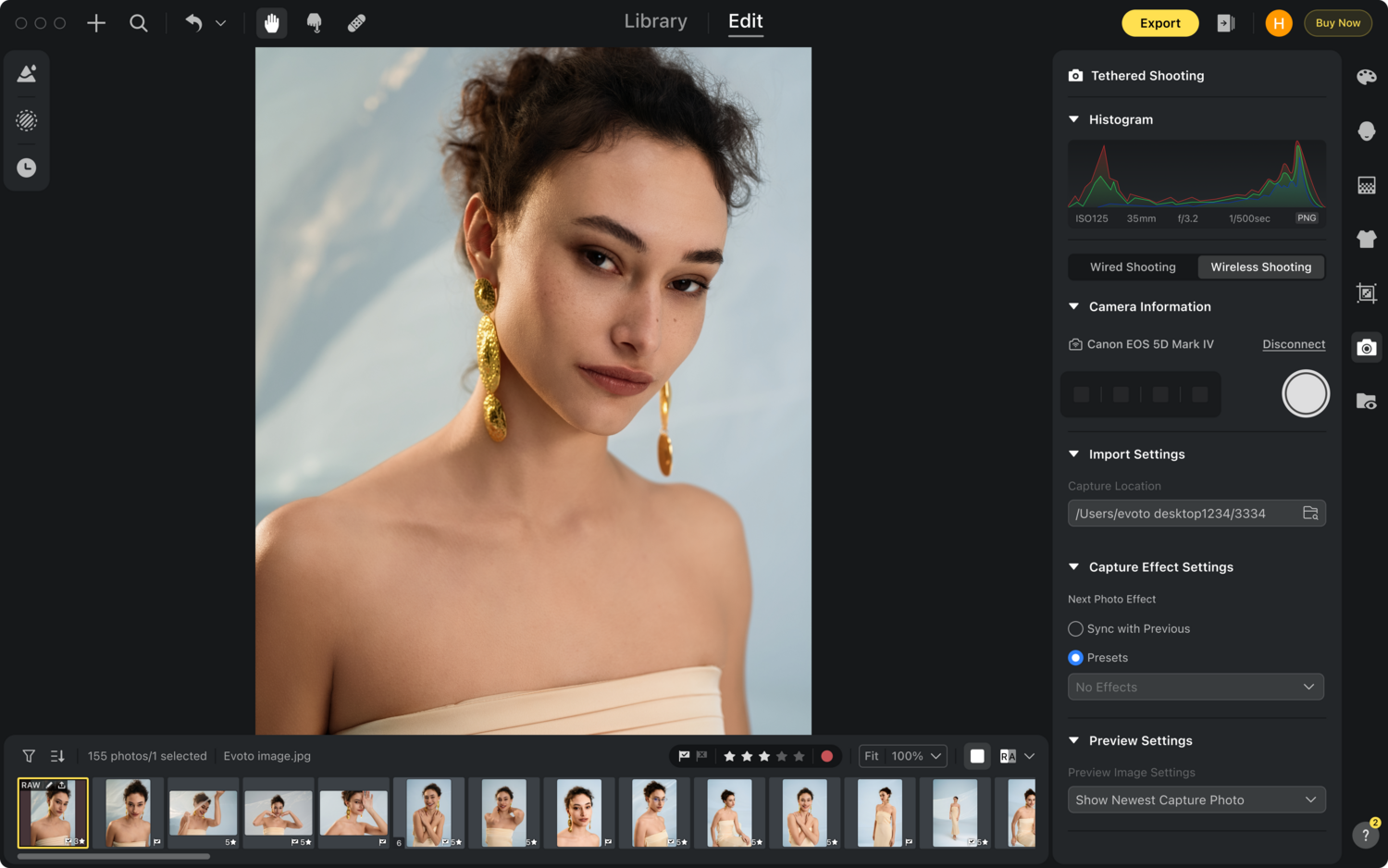Select the Presets radio option
Screen dimensions: 1388x868
click(1075, 658)
